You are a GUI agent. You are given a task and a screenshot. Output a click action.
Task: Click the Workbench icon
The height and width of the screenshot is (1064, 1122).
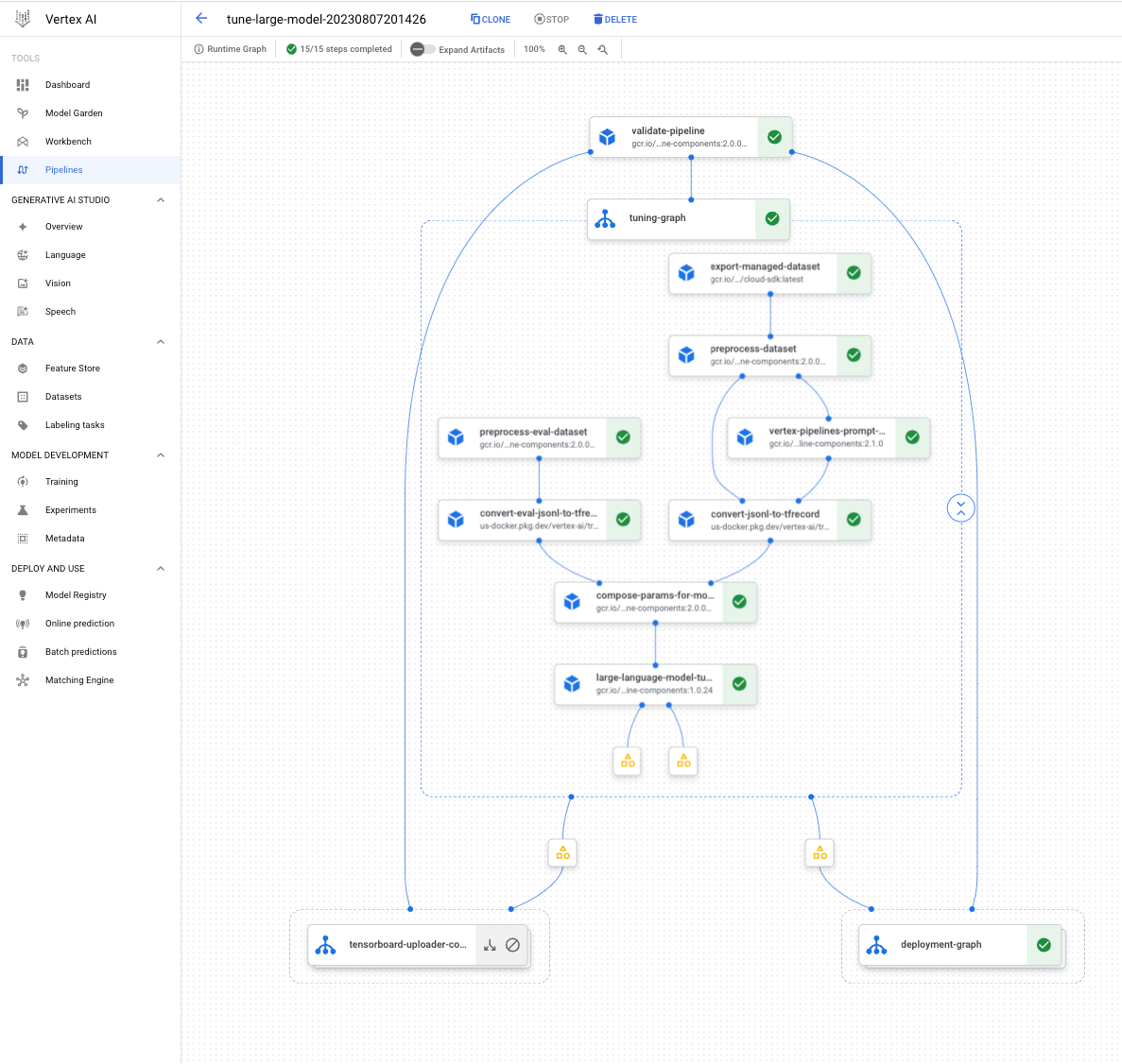click(23, 142)
